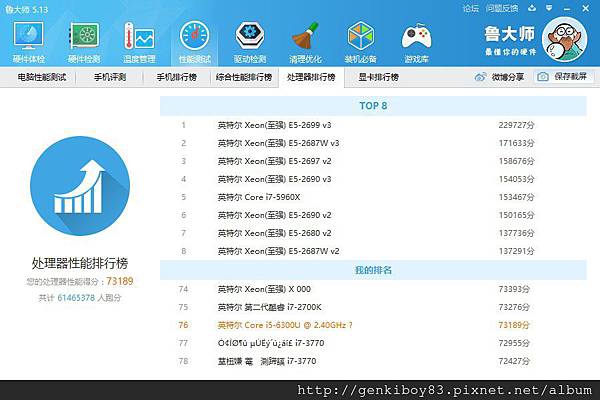Select the Xeon E5-2687W v3 row
Screen dimensions: 600x400
(x=373, y=143)
